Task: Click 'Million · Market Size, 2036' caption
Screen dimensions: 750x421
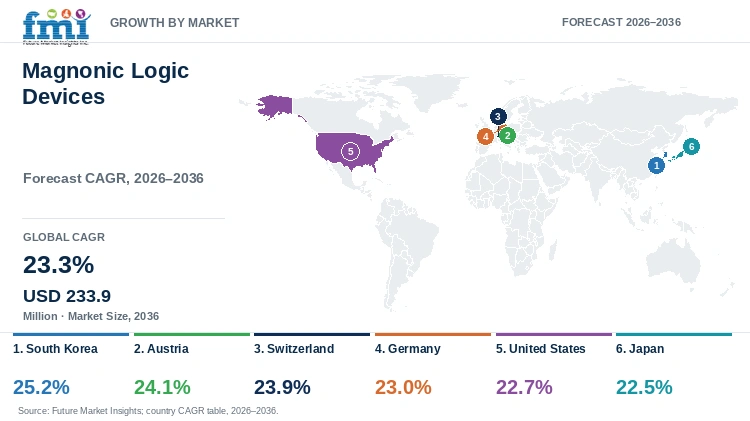Action: (91, 316)
